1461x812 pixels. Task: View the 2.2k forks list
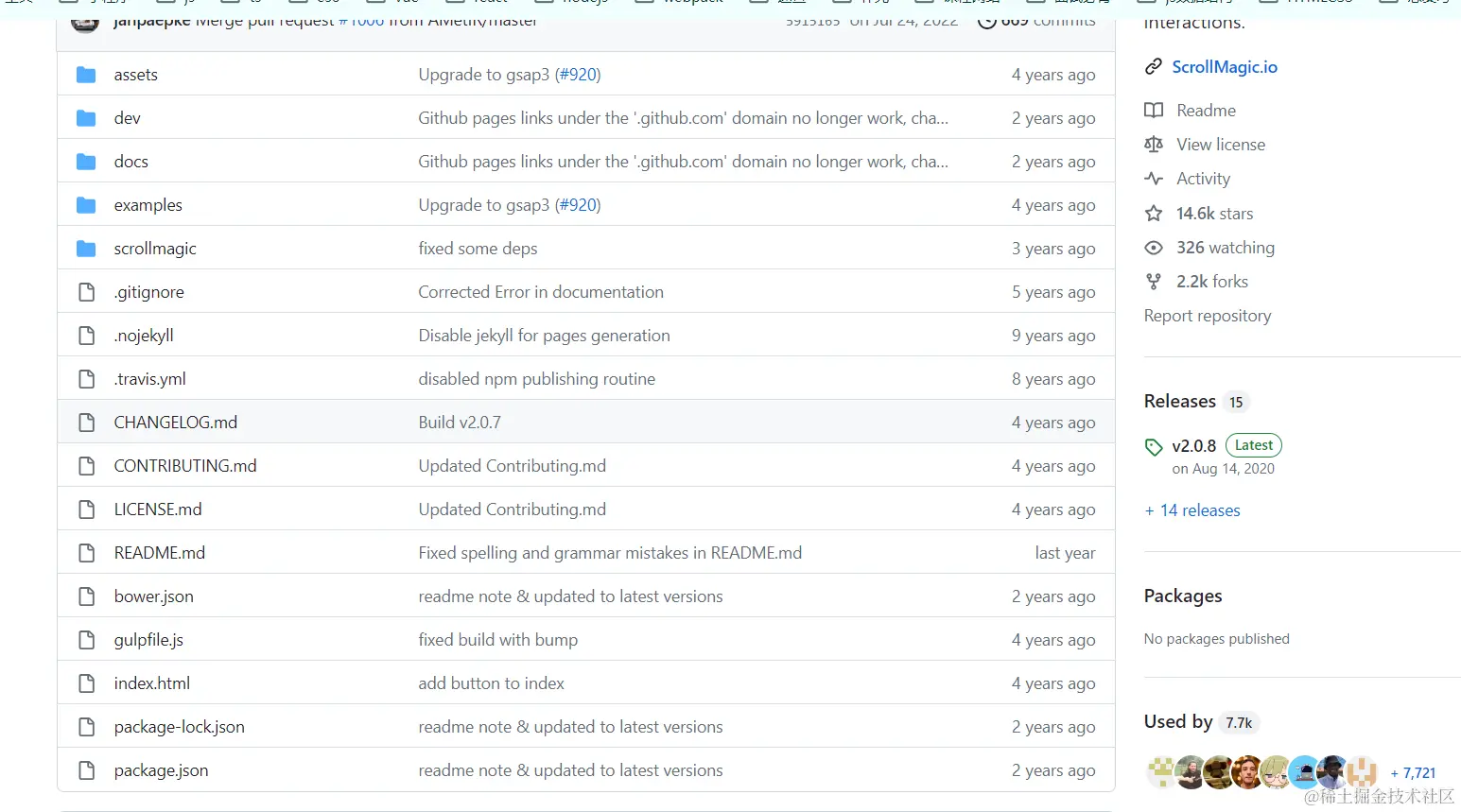[1212, 282]
